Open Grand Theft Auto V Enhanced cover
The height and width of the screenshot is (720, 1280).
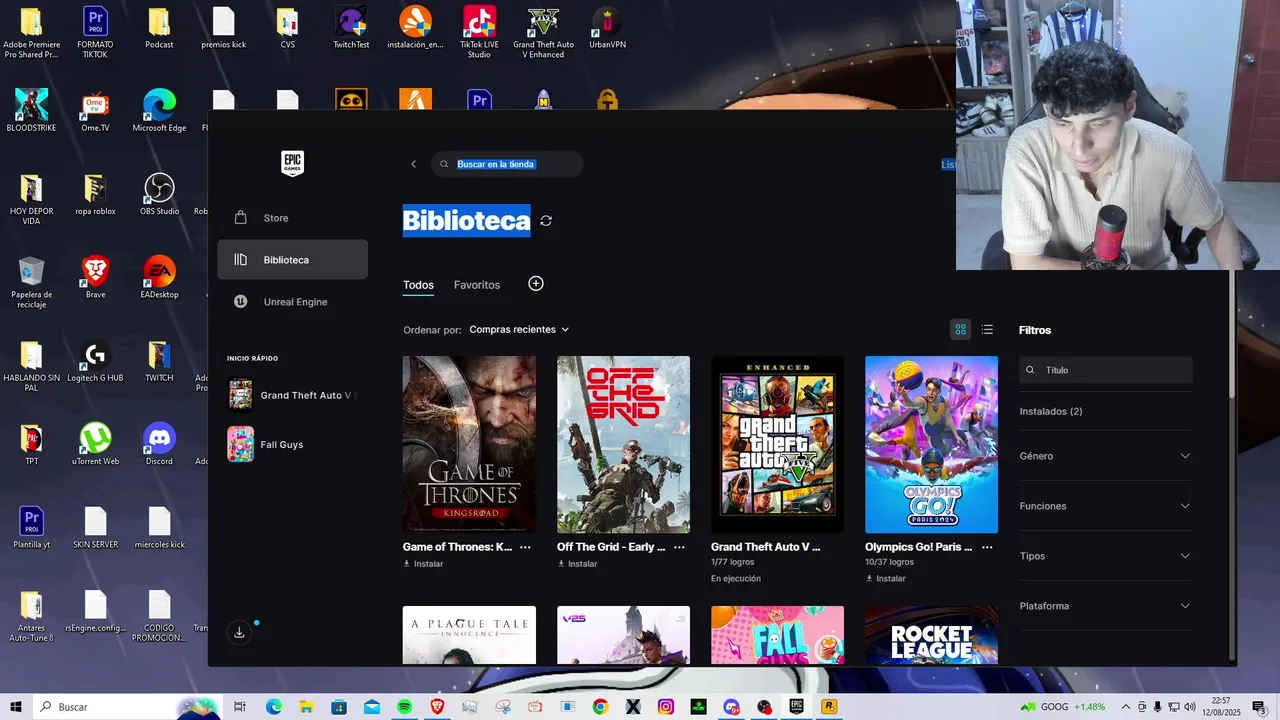pos(777,444)
